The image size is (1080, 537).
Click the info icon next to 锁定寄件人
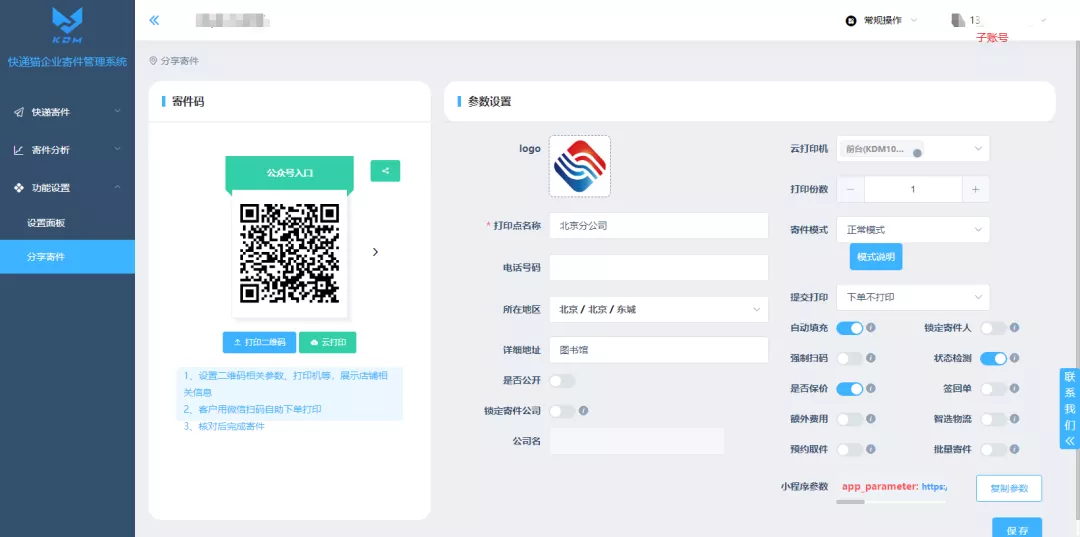tap(1014, 328)
